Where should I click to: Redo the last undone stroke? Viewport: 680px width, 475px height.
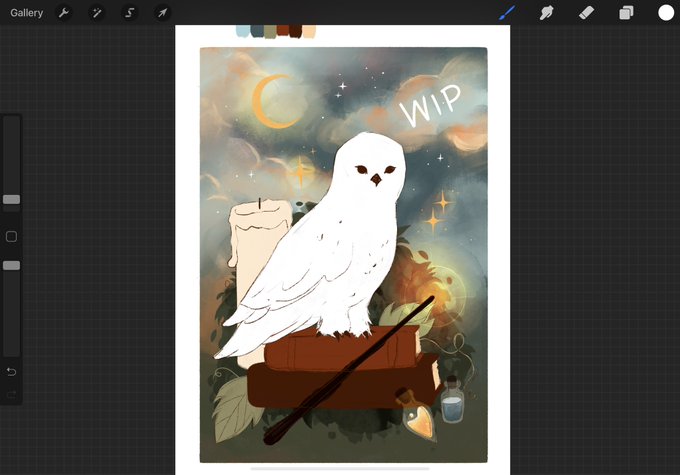pyautogui.click(x=12, y=394)
